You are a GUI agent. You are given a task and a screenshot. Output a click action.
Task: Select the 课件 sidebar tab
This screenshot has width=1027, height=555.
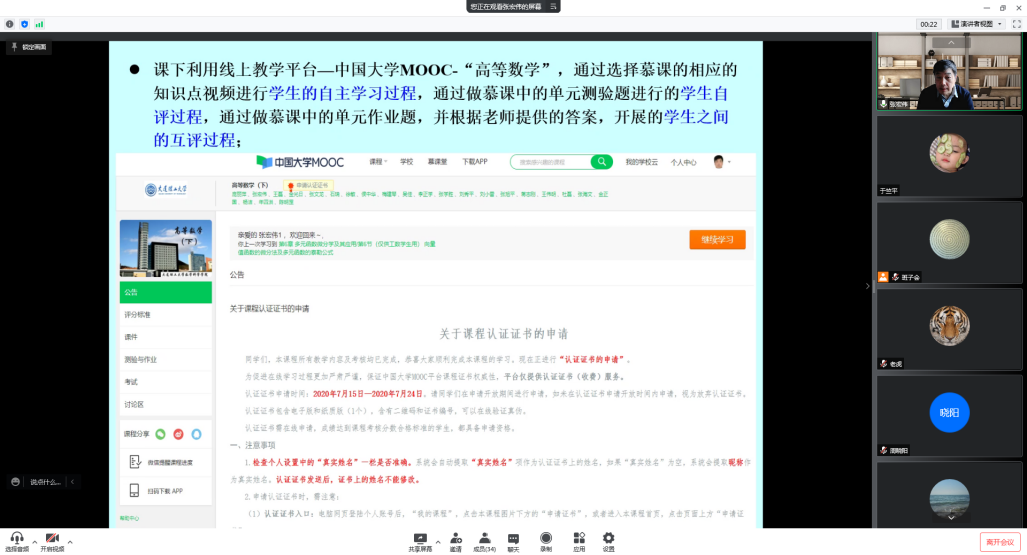point(166,337)
